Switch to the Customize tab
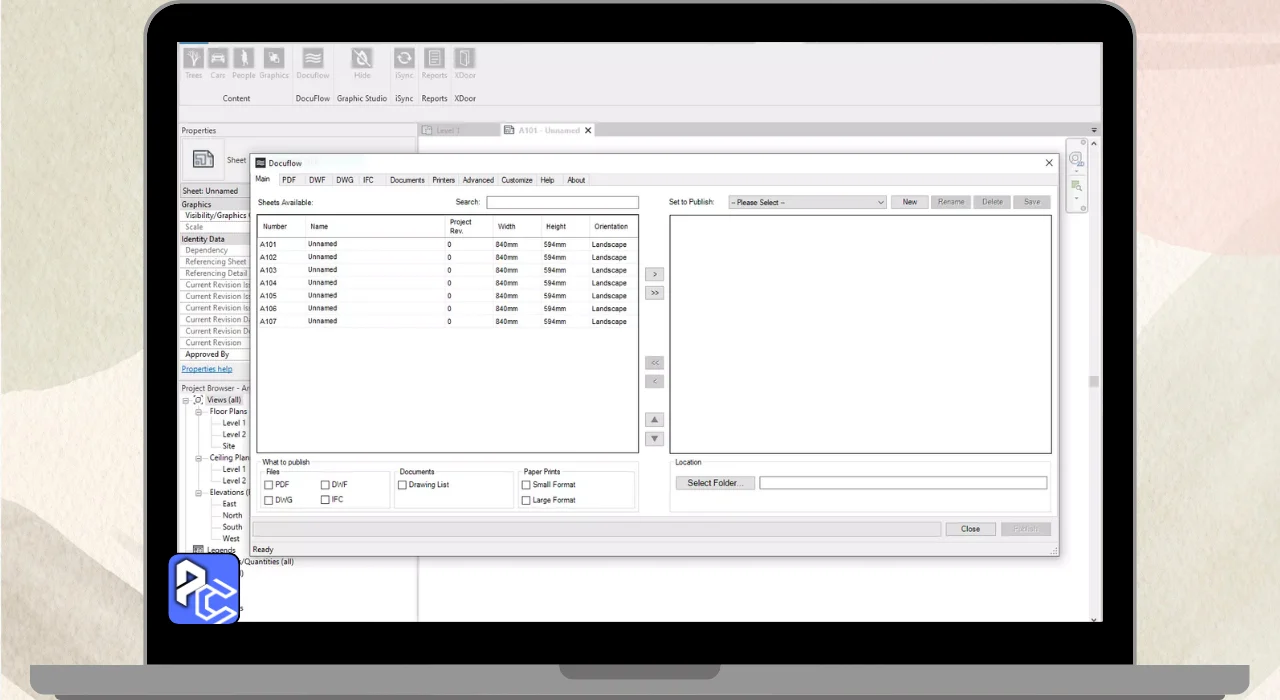Image resolution: width=1280 pixels, height=700 pixels. 517,180
